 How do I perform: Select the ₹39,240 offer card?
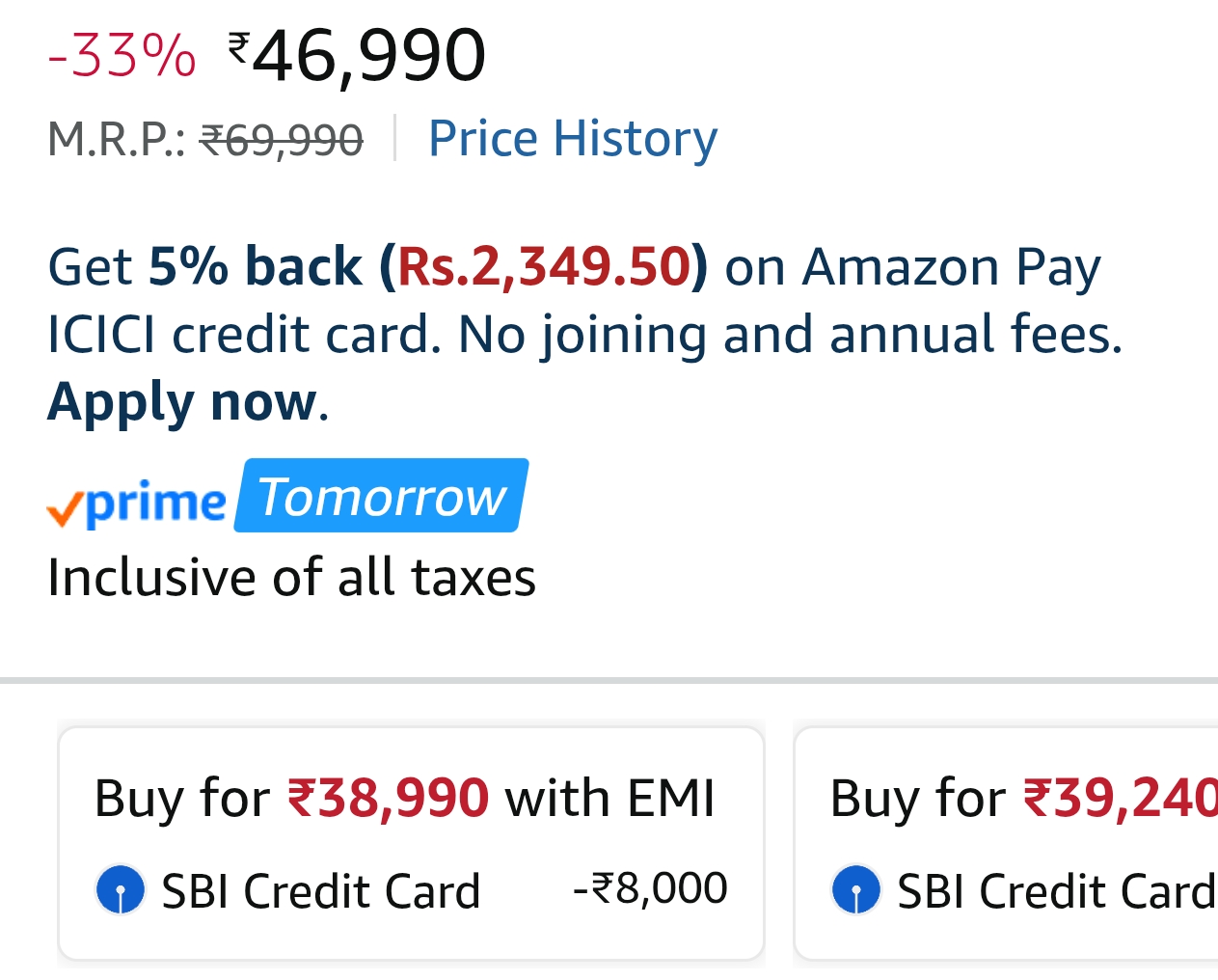[x=1006, y=841]
